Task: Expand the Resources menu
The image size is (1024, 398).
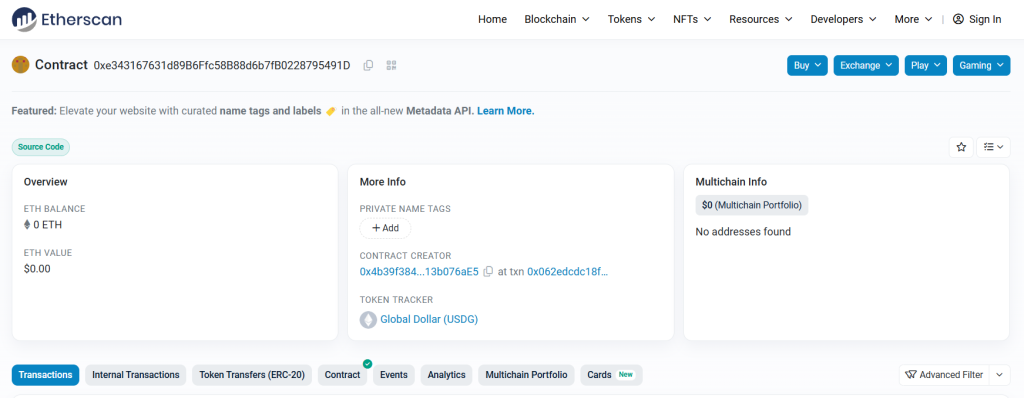Action: 761,20
